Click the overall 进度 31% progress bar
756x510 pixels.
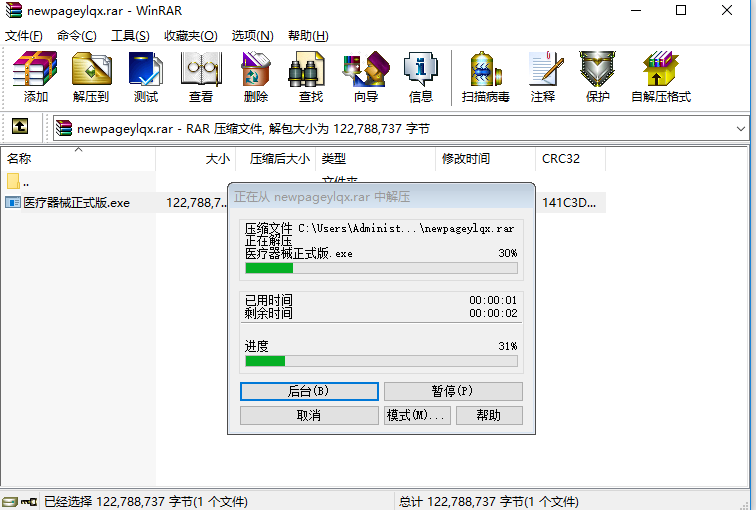pyautogui.click(x=381, y=361)
